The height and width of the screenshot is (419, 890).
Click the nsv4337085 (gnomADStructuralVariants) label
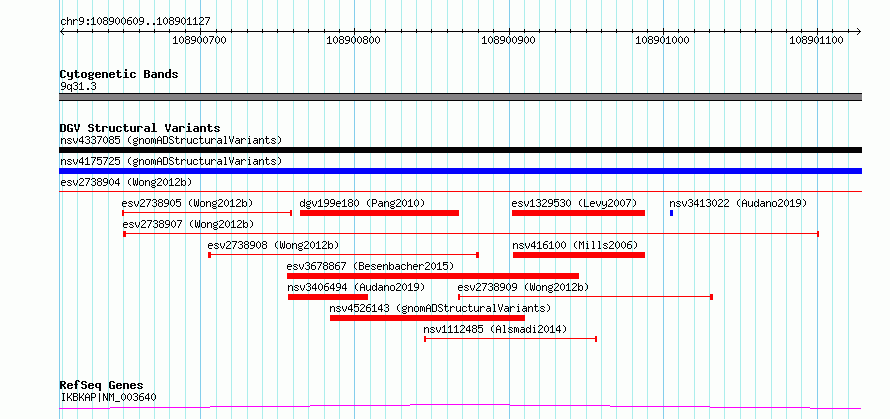pos(171,140)
